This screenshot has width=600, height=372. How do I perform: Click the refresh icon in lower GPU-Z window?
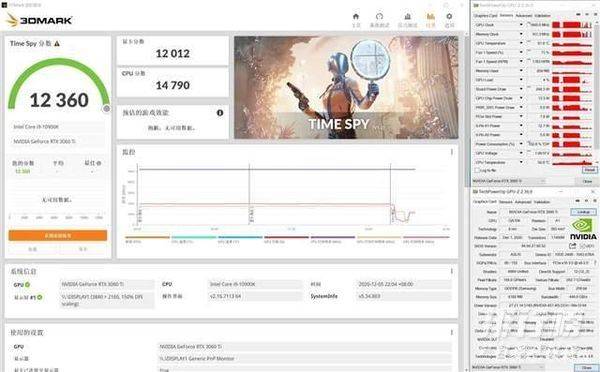click(586, 201)
